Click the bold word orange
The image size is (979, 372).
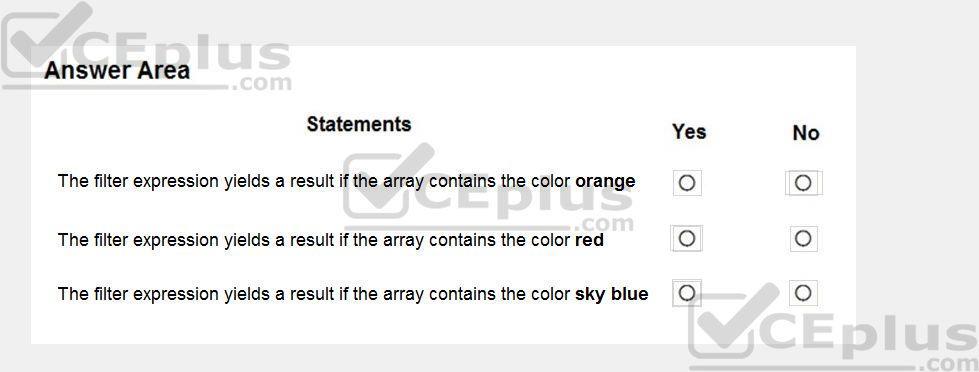pyautogui.click(x=605, y=182)
